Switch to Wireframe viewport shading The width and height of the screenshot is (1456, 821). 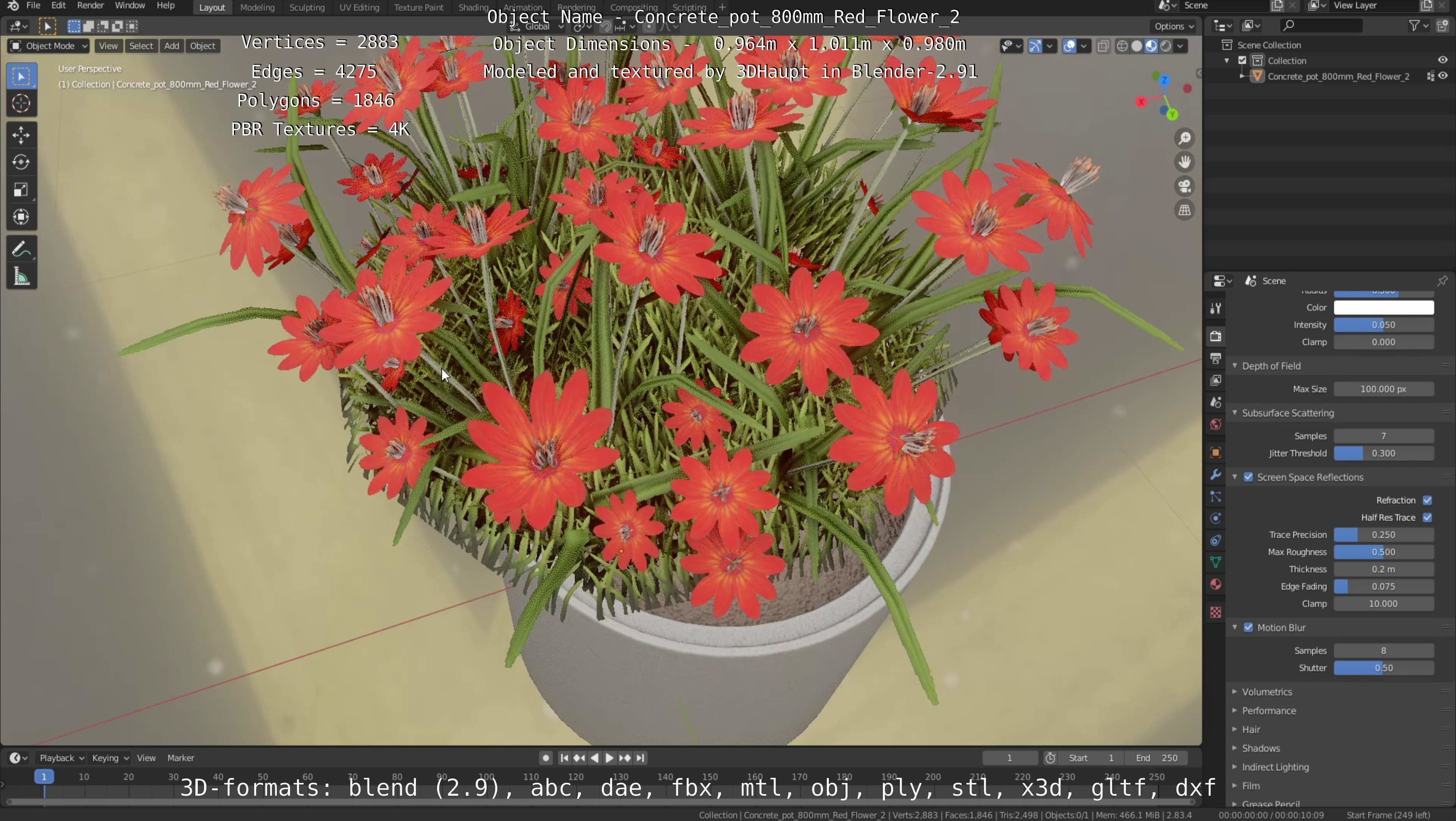[x=1122, y=46]
